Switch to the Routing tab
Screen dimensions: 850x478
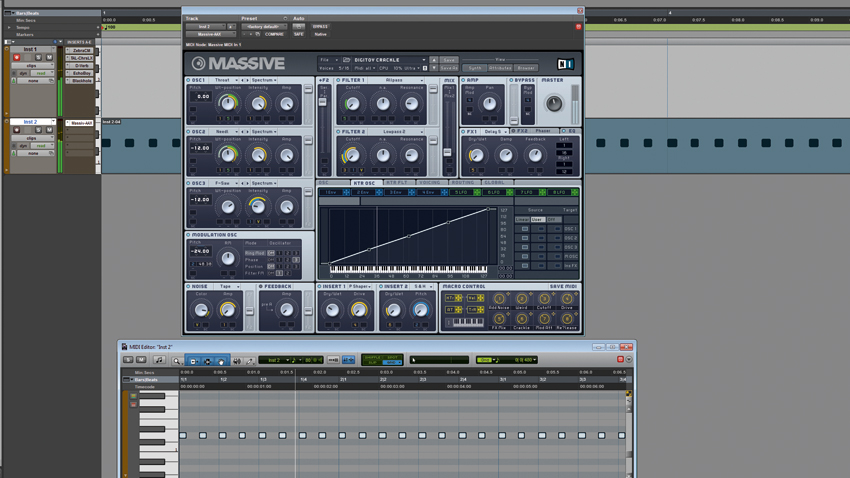click(x=463, y=183)
